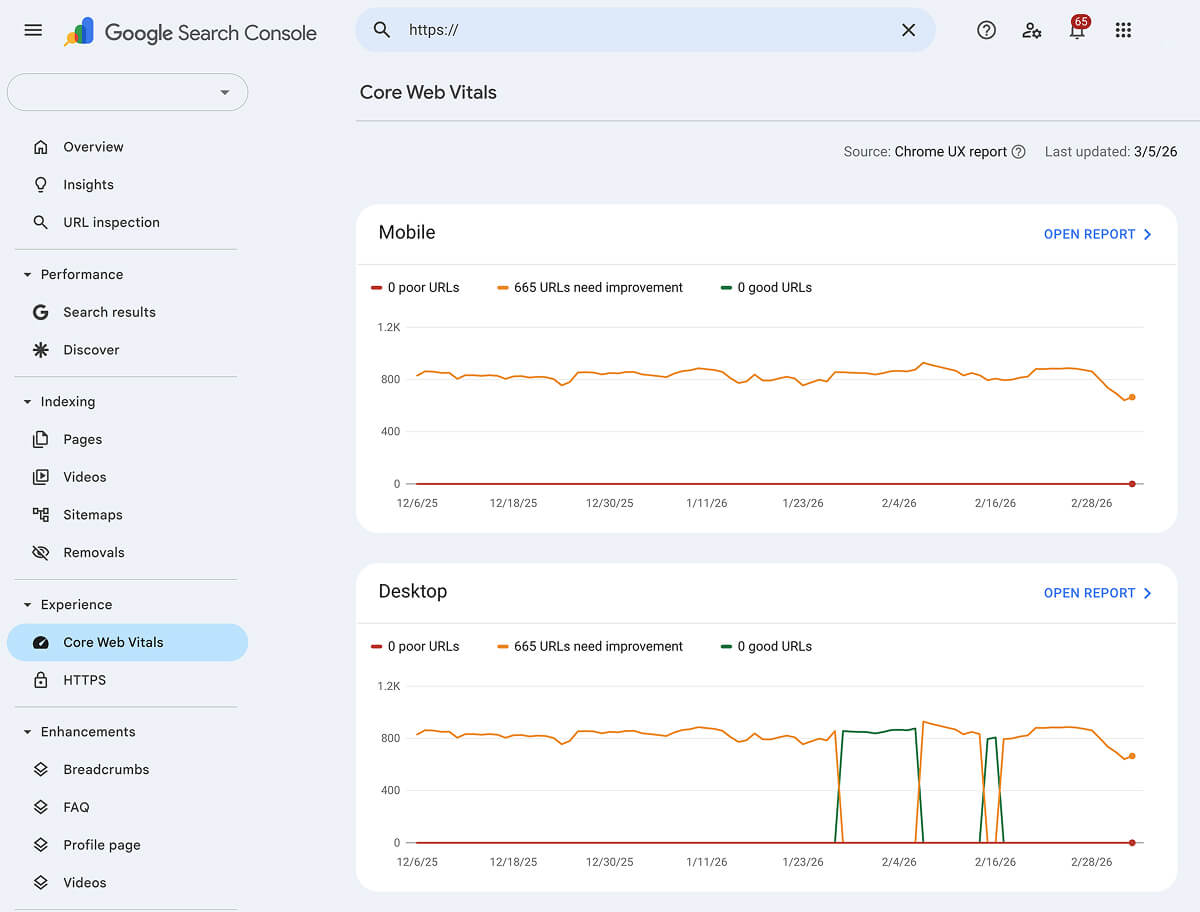This screenshot has height=912, width=1200.
Task: Click the FAQ layers icon
Action: click(x=41, y=807)
